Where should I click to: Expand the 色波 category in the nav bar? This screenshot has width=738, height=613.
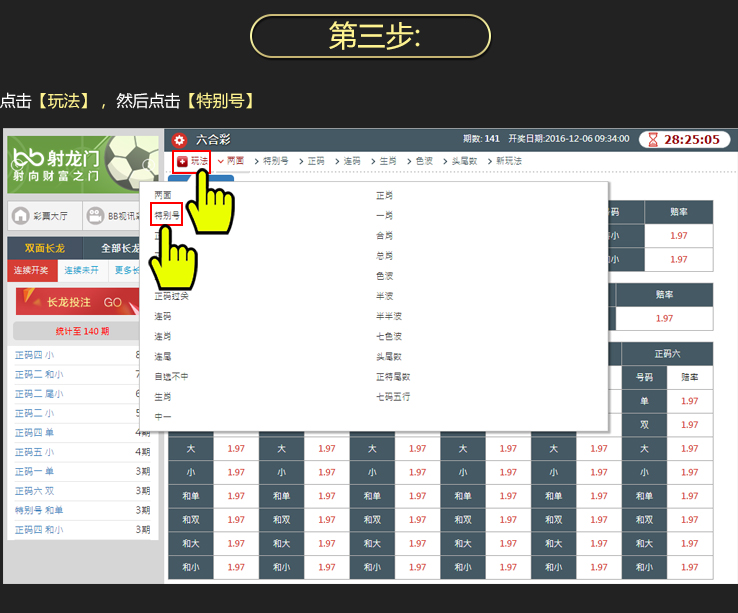(x=422, y=161)
